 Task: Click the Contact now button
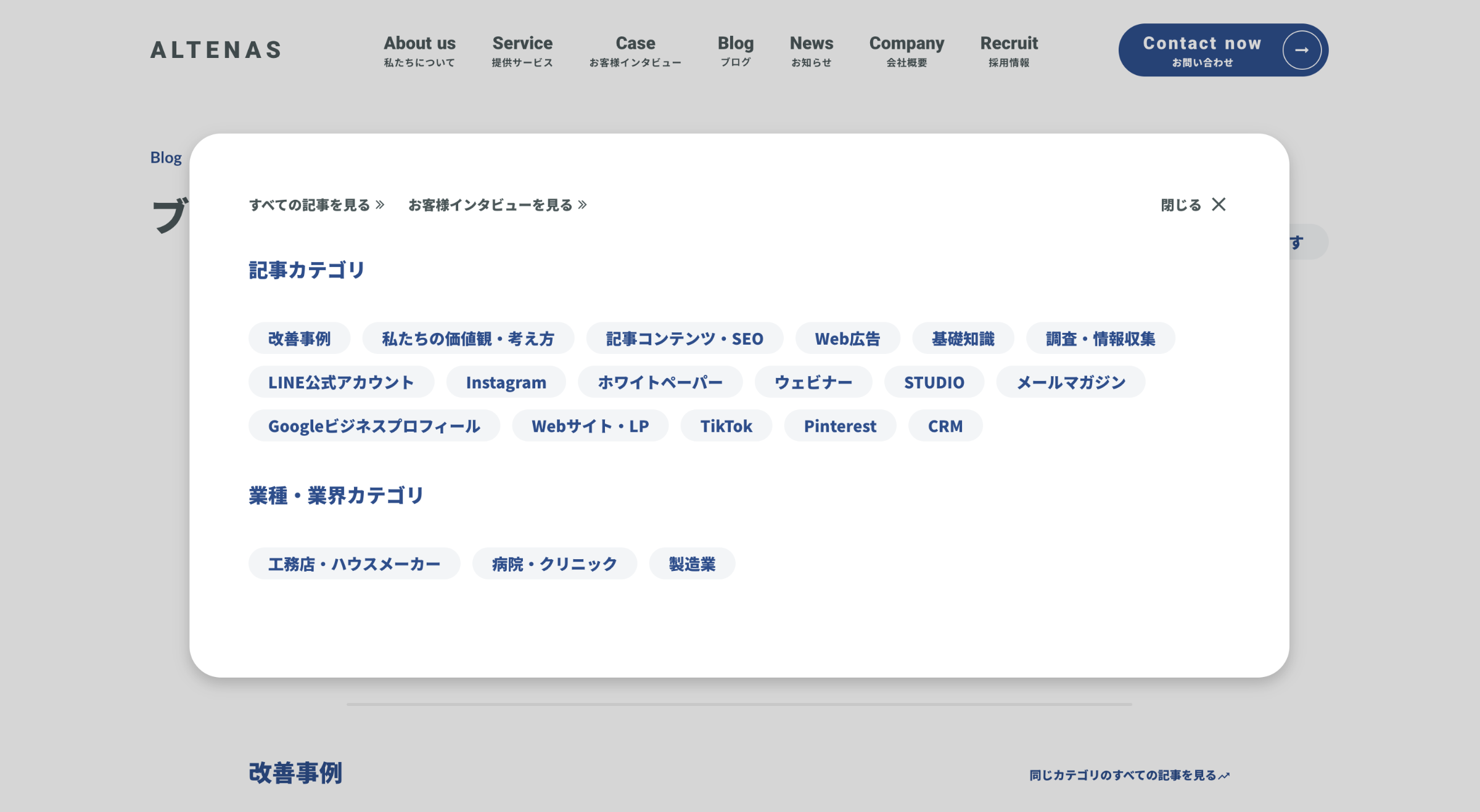coord(1223,50)
